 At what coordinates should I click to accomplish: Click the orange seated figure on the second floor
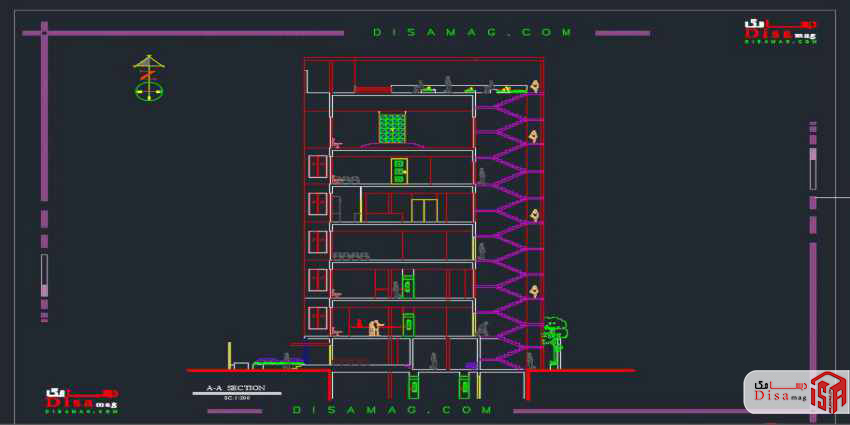pos(375,326)
